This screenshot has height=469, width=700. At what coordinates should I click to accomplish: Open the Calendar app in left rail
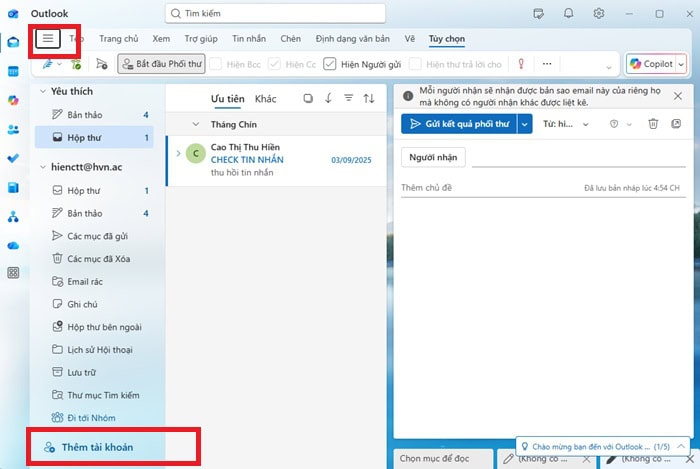[13, 71]
